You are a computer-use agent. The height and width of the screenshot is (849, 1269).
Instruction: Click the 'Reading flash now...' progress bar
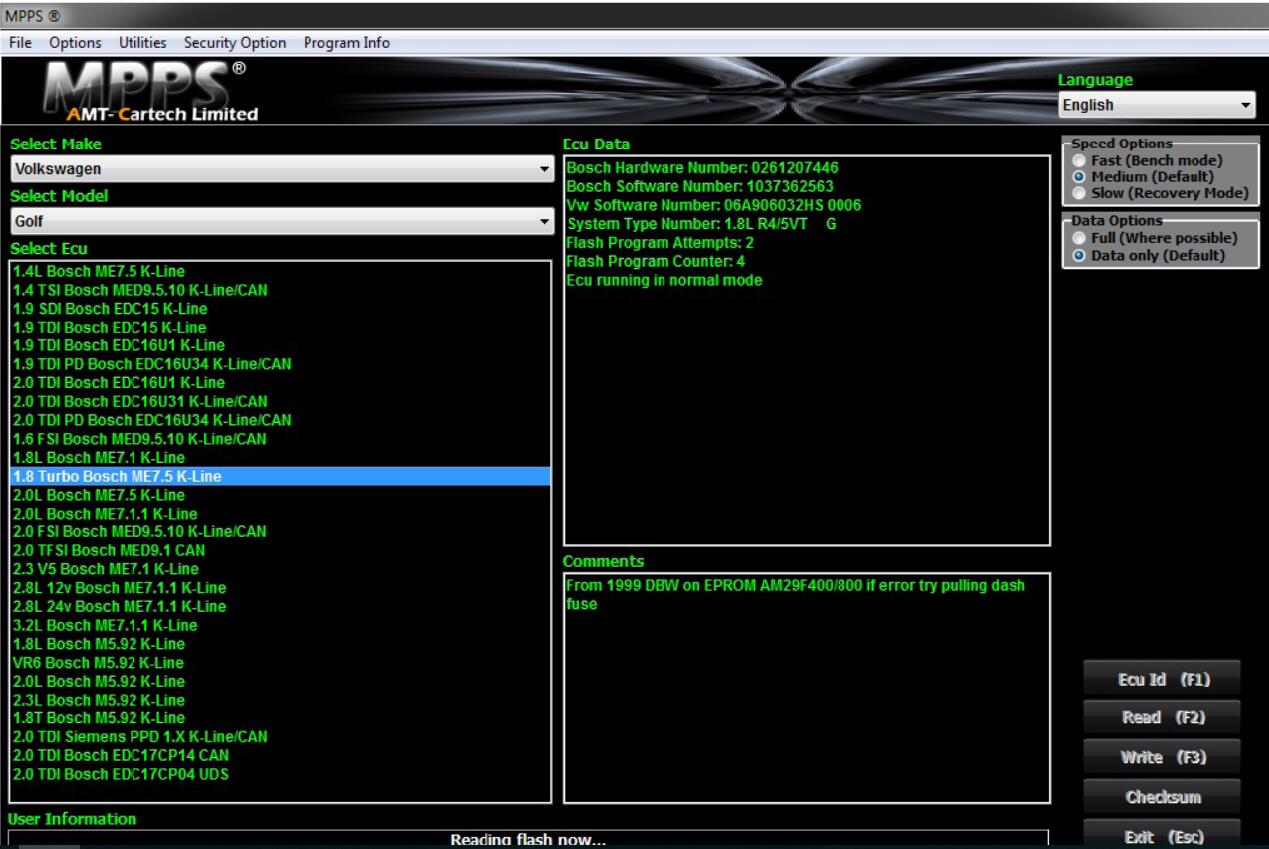[528, 839]
